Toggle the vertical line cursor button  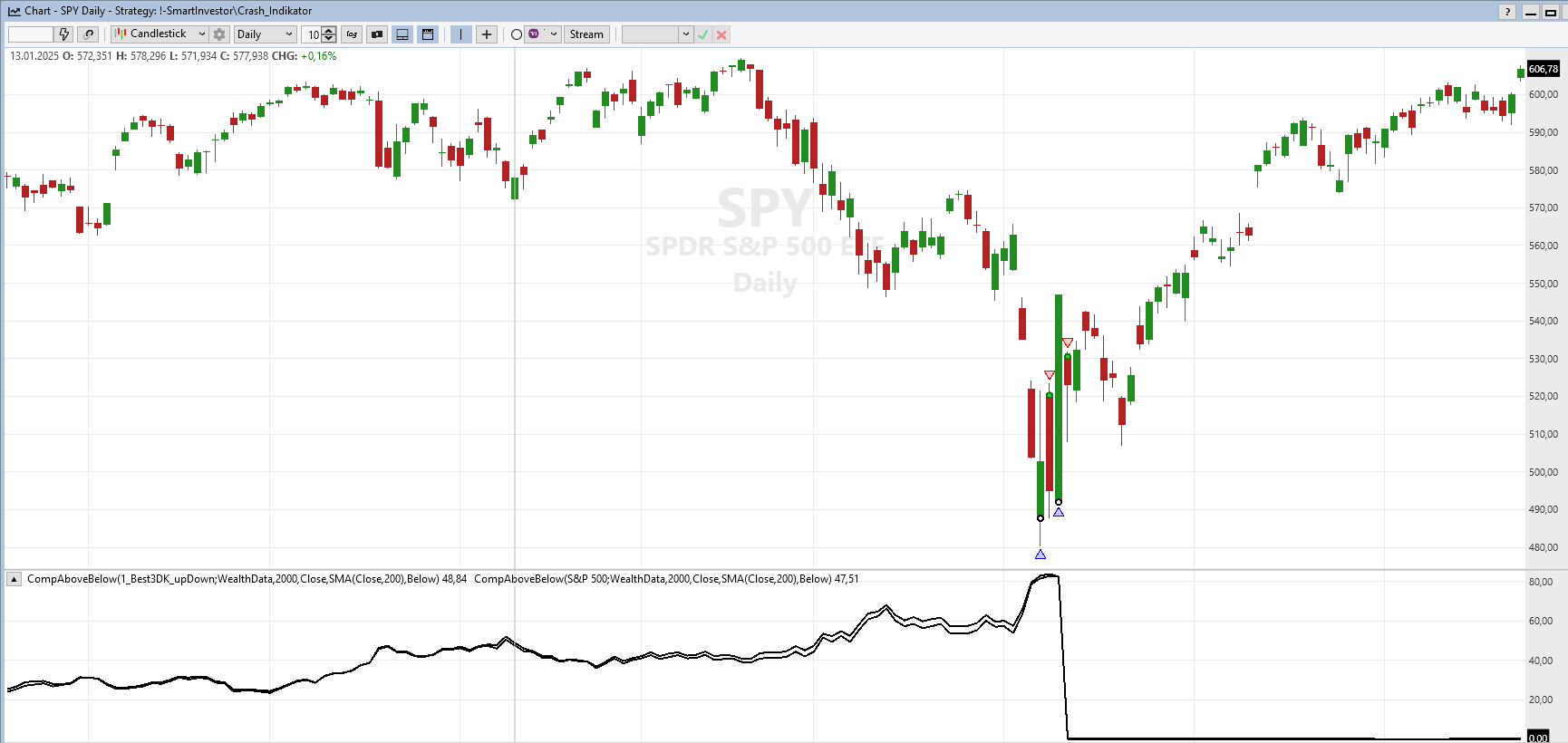(461, 34)
